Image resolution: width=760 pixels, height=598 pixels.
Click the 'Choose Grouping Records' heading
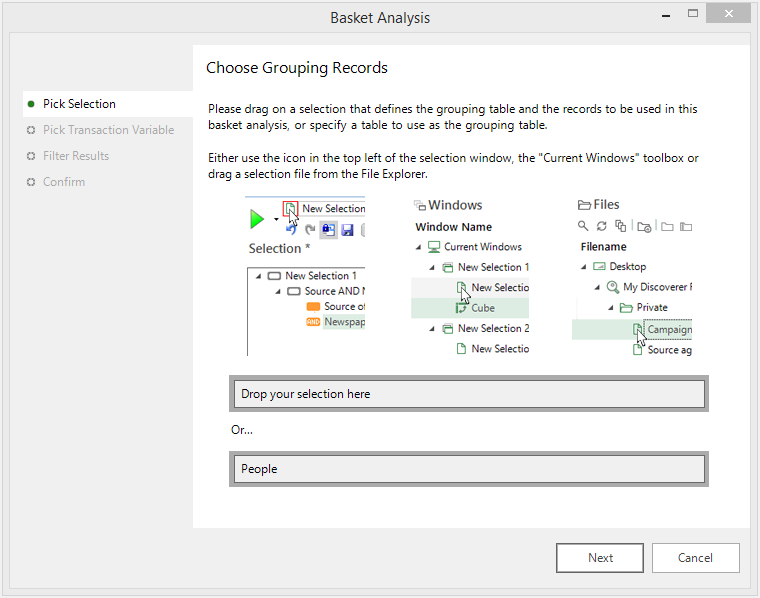point(297,68)
